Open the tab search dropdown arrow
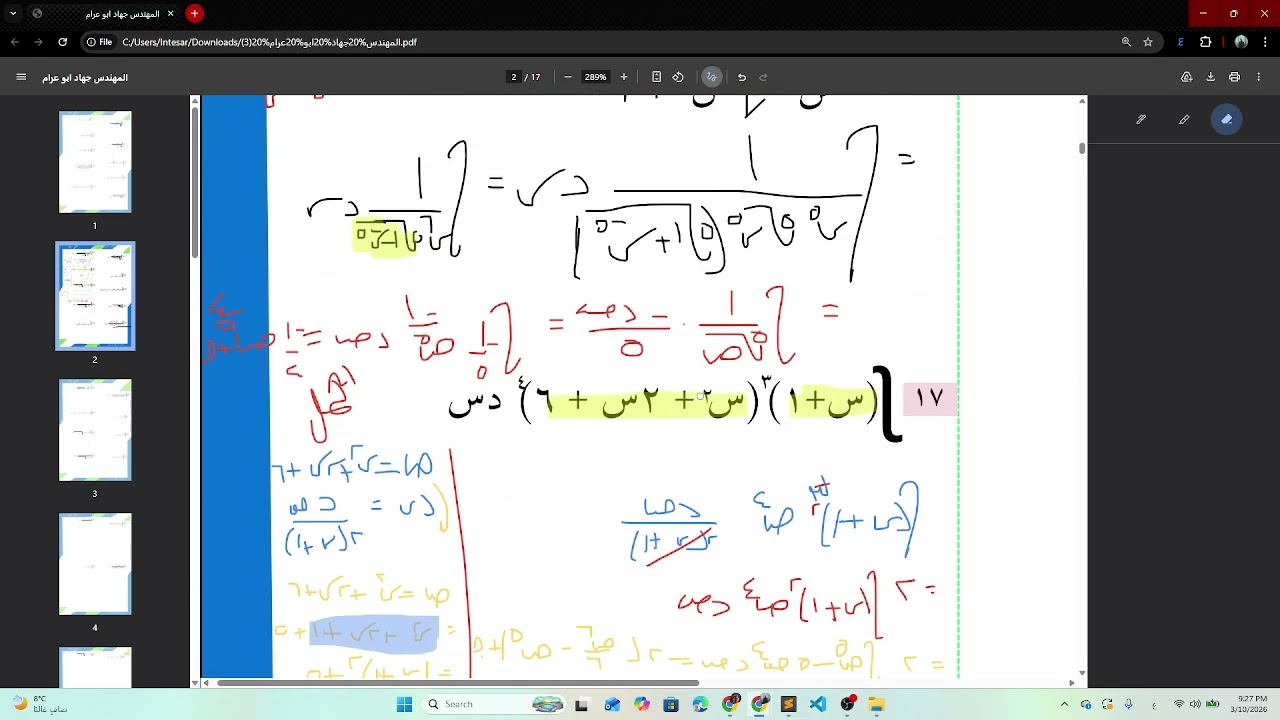Image resolution: width=1280 pixels, height=720 pixels. (13, 13)
